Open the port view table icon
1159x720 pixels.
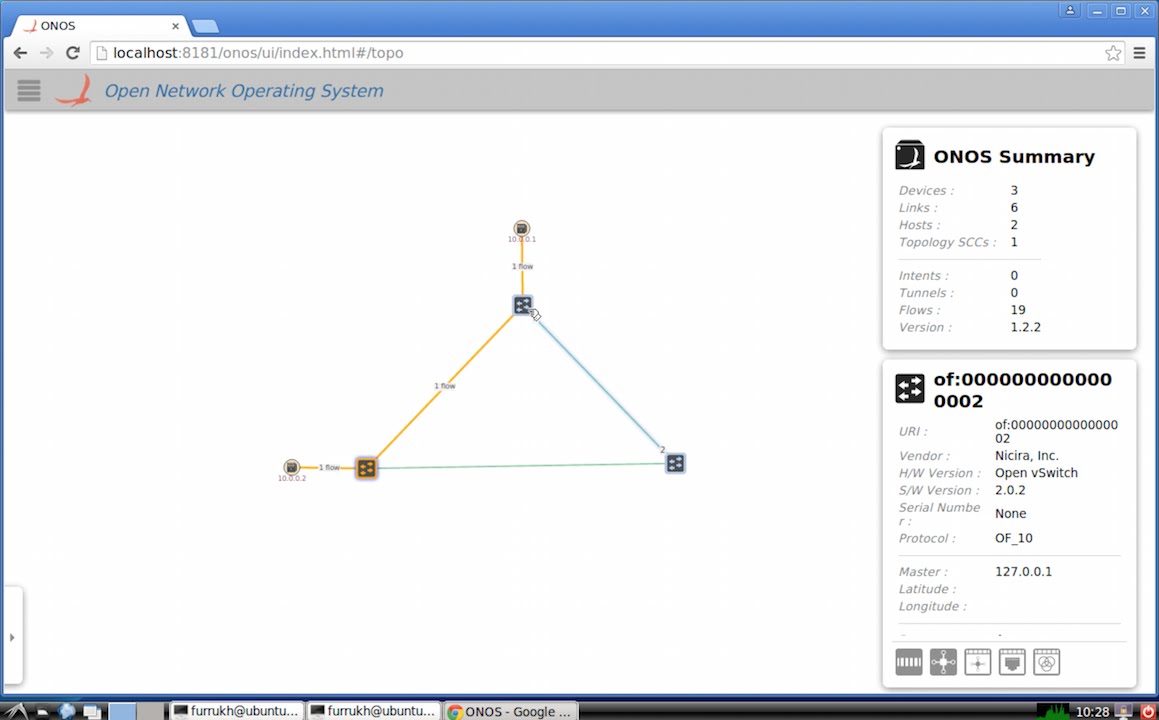[1012, 662]
